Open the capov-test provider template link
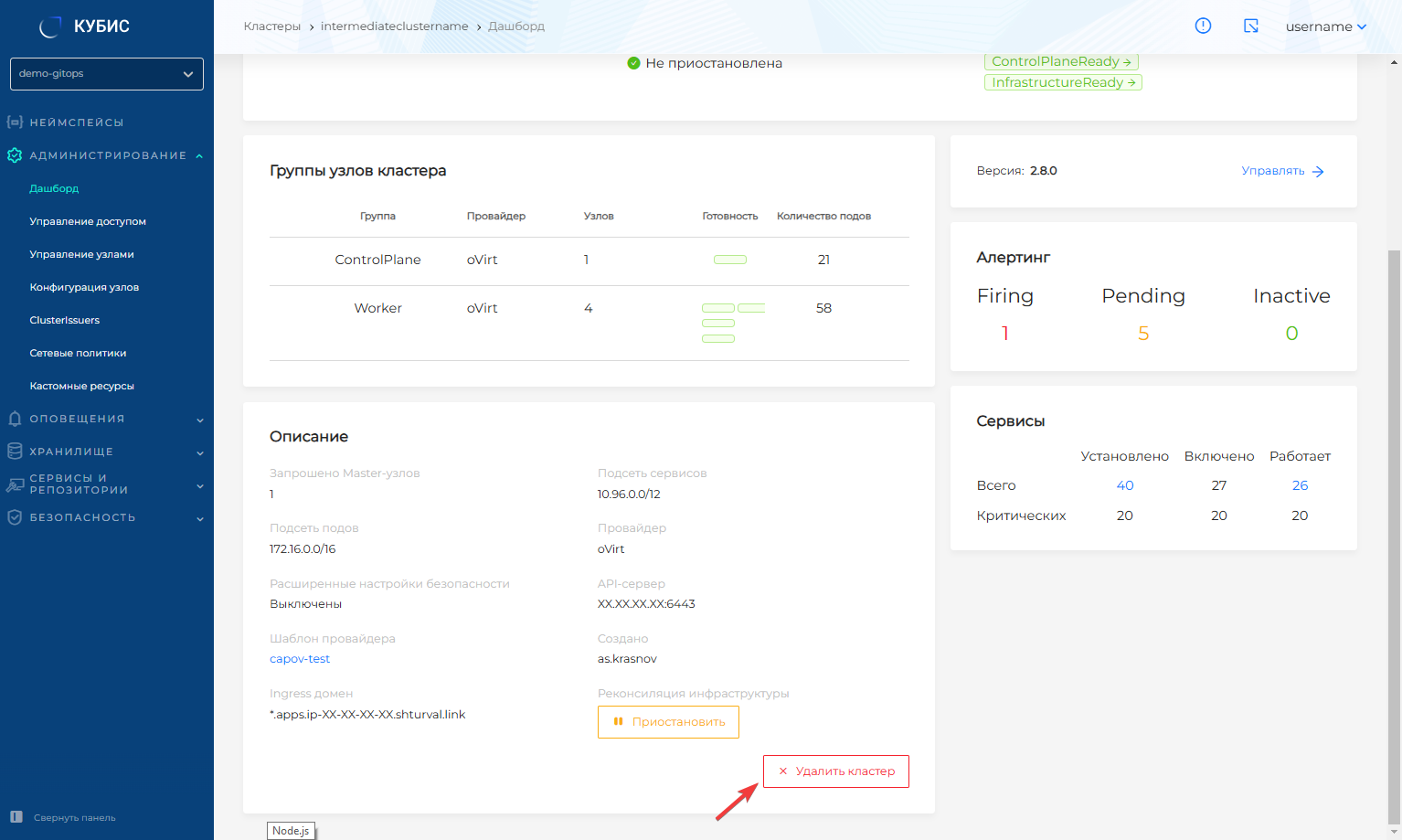This screenshot has height=840, width=1402. [300, 659]
